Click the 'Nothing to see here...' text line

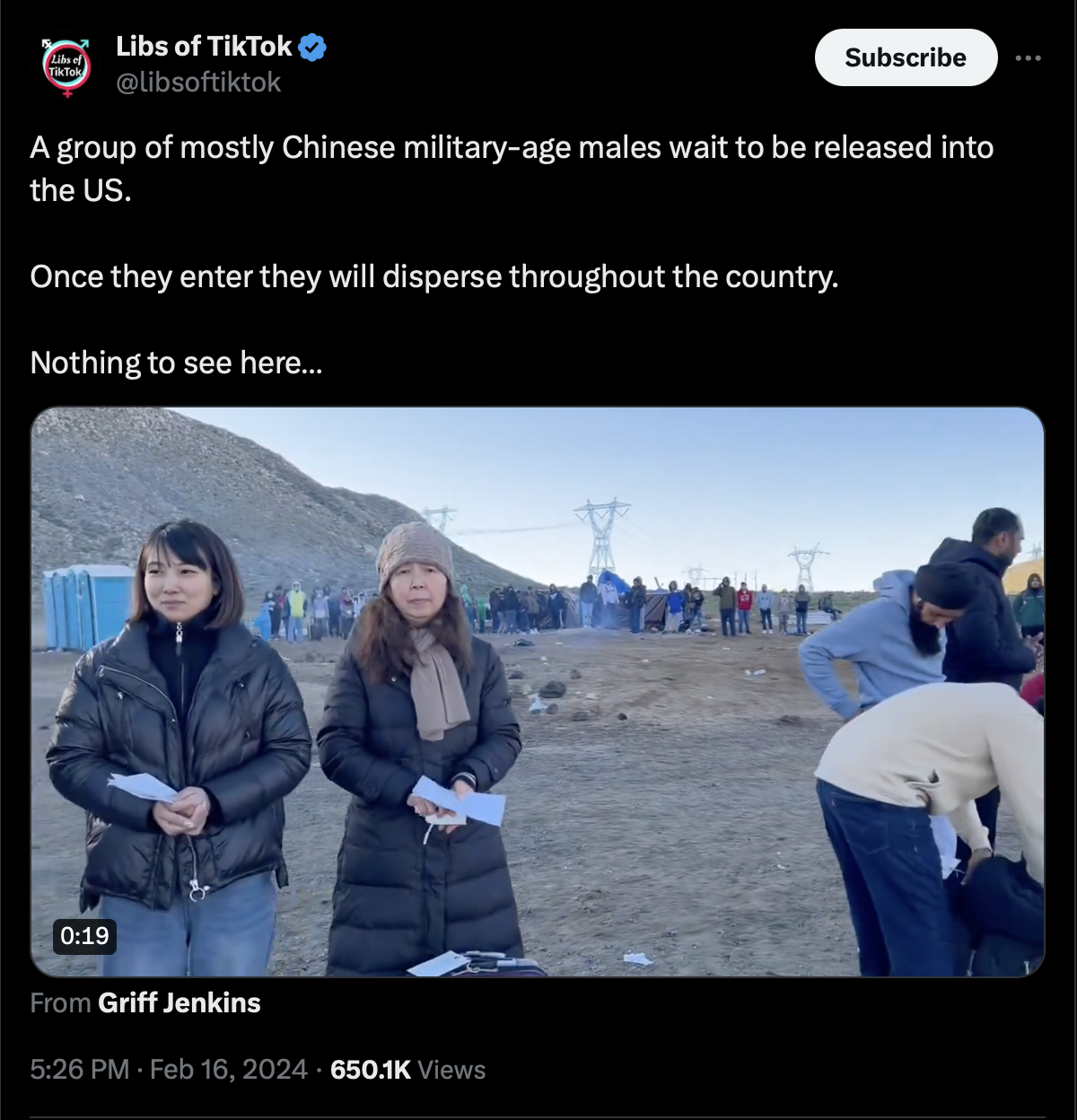pos(176,363)
